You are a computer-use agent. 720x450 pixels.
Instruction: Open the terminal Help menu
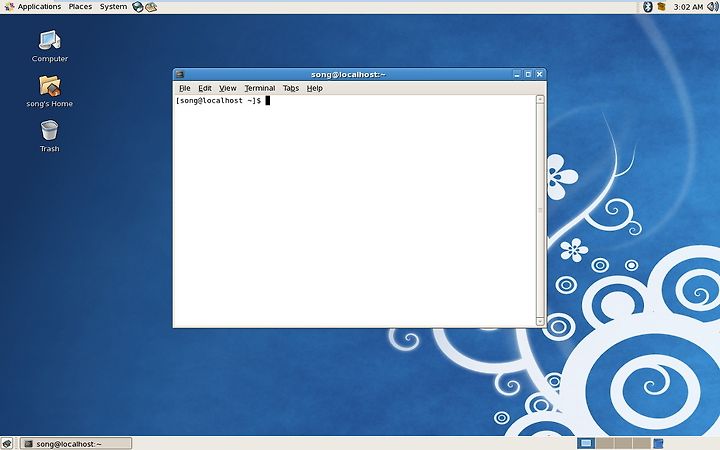tap(315, 88)
